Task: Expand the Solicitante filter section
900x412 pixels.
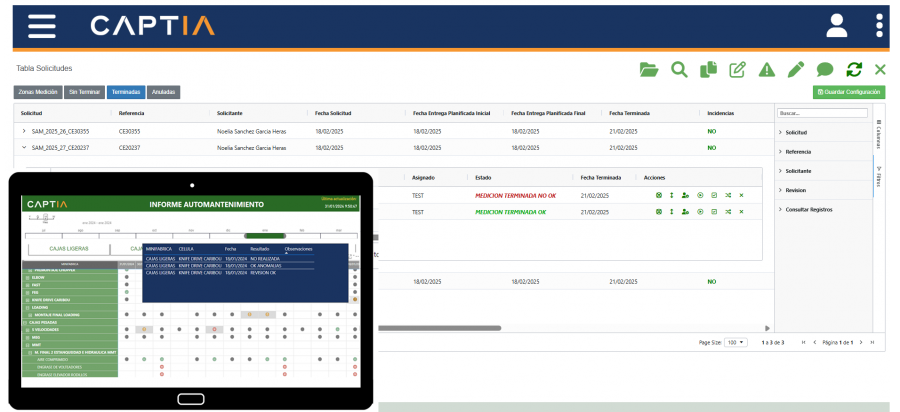Action: coord(781,171)
